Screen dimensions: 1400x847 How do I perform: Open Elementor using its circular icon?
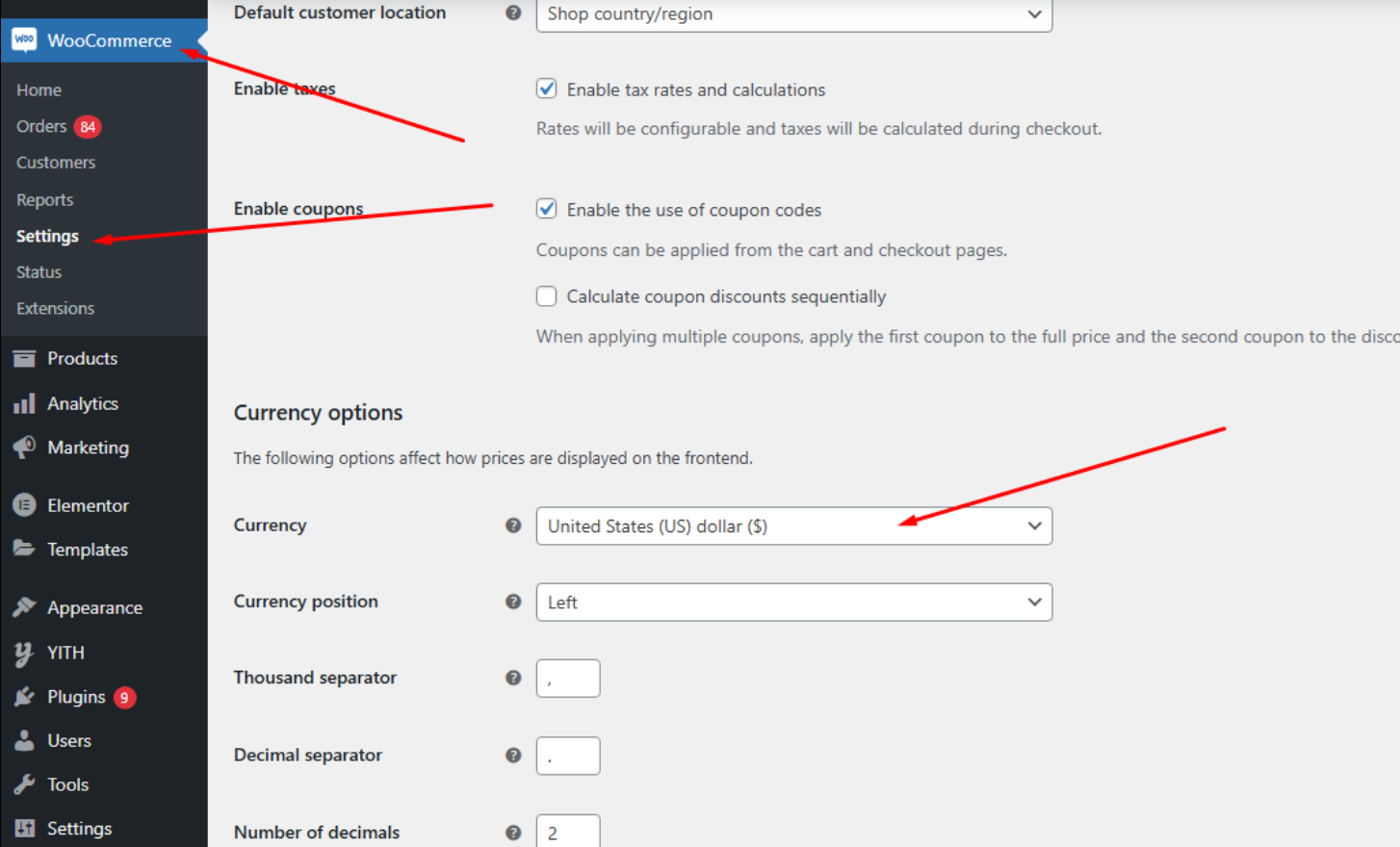[25, 504]
